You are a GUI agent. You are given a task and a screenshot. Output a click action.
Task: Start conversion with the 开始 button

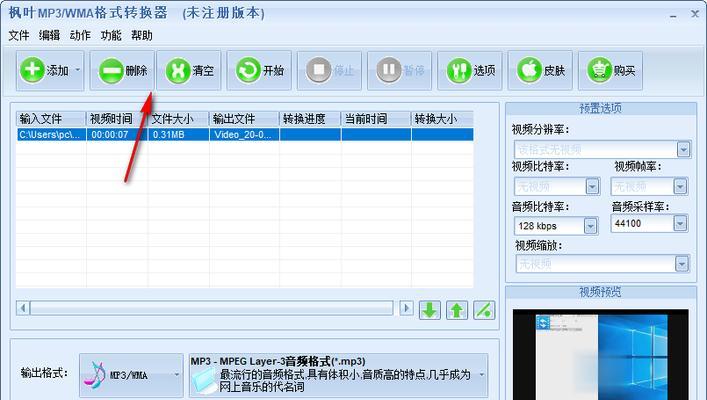click(259, 70)
